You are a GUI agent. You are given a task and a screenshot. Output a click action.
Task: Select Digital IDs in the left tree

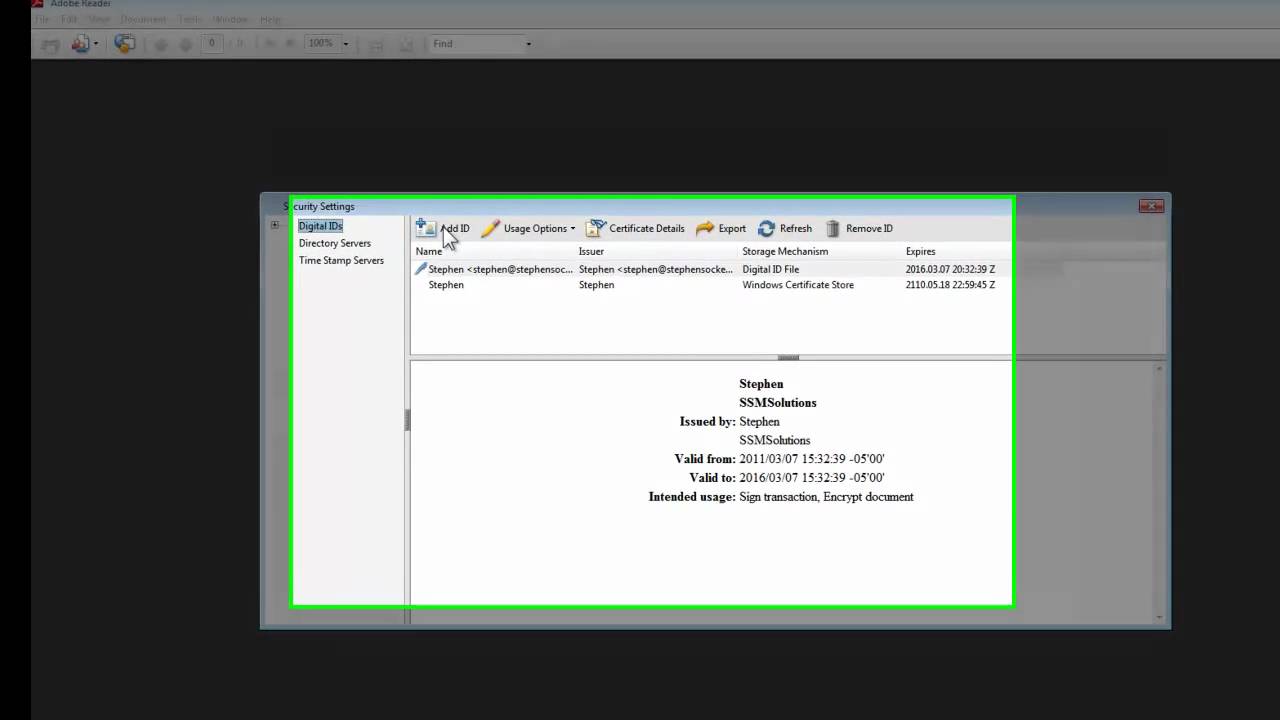pyautogui.click(x=320, y=226)
